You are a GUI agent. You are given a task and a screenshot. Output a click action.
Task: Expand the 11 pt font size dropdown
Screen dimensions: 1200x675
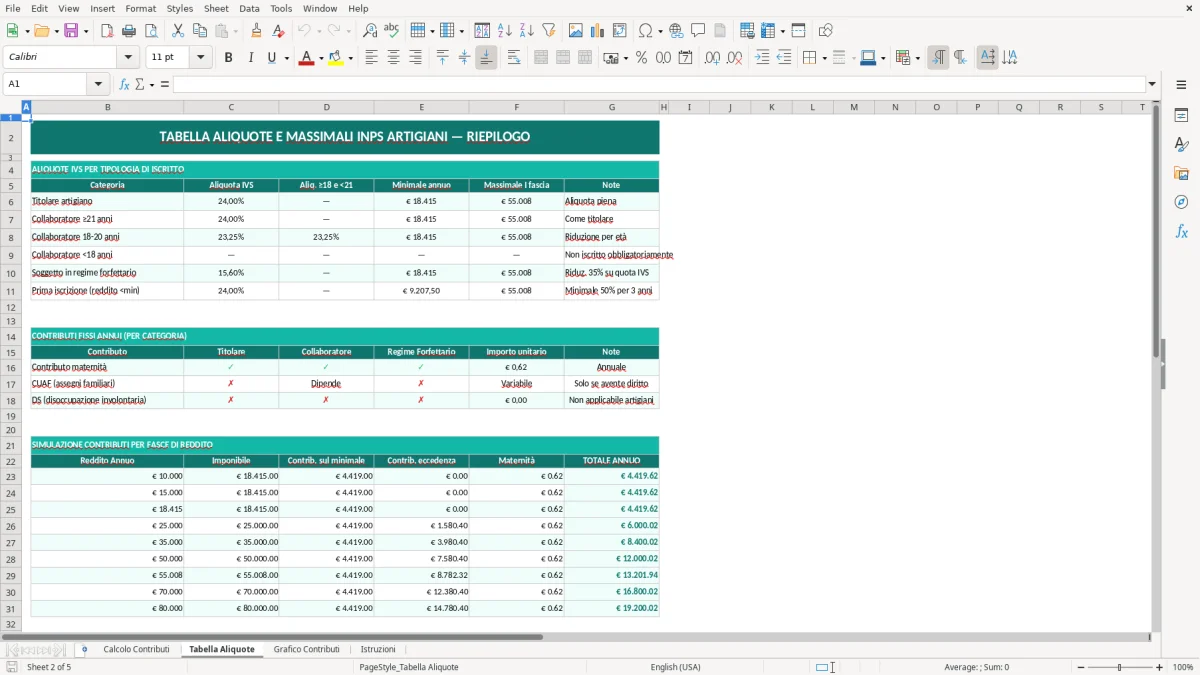(201, 58)
